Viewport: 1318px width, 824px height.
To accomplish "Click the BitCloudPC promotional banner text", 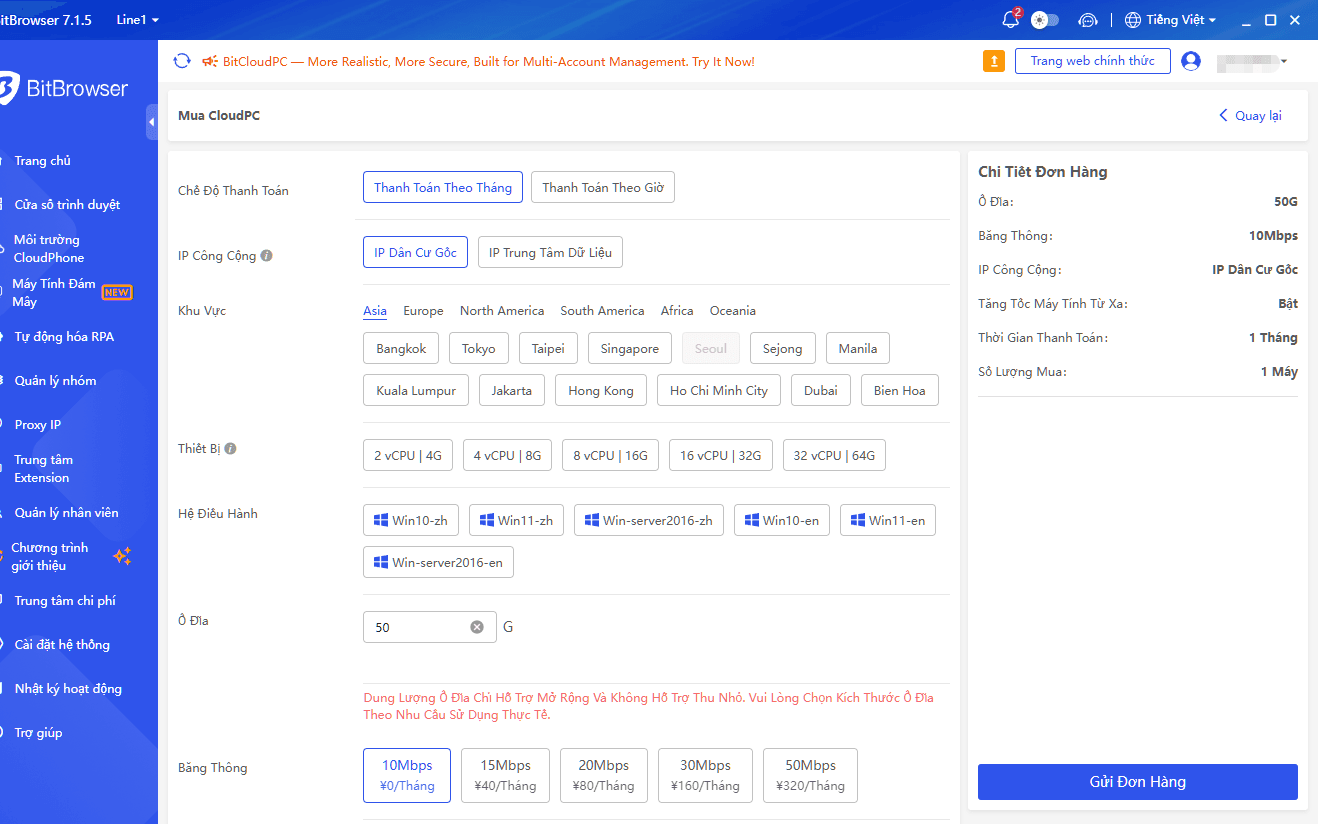I will point(488,62).
